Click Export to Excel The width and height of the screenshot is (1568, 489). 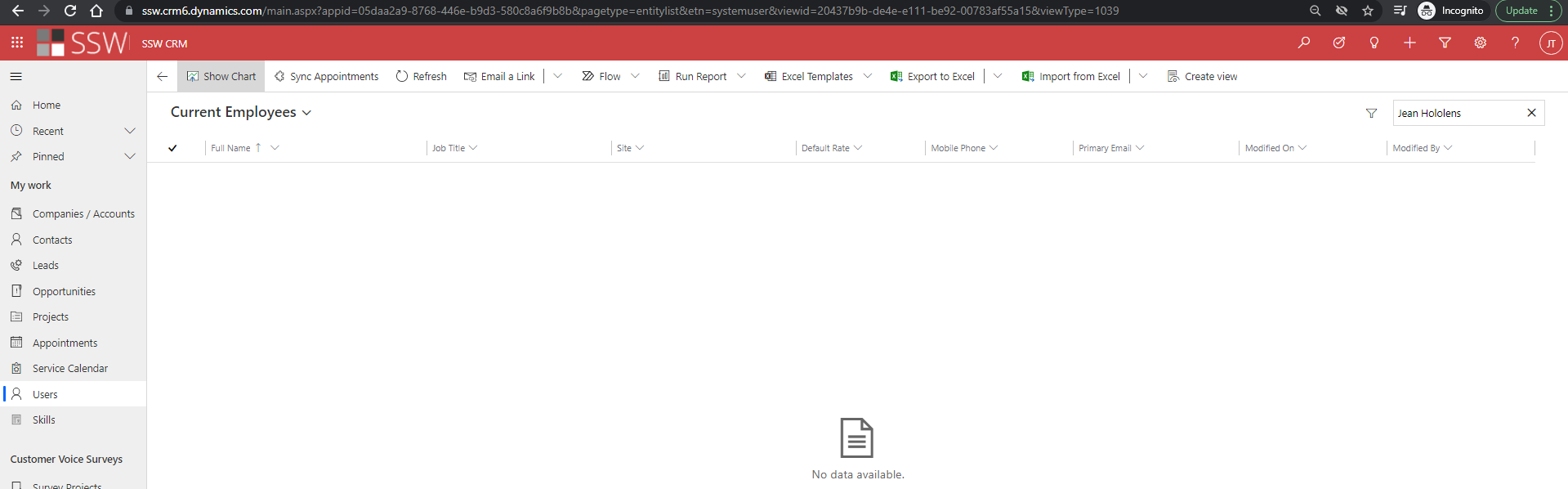tap(932, 76)
